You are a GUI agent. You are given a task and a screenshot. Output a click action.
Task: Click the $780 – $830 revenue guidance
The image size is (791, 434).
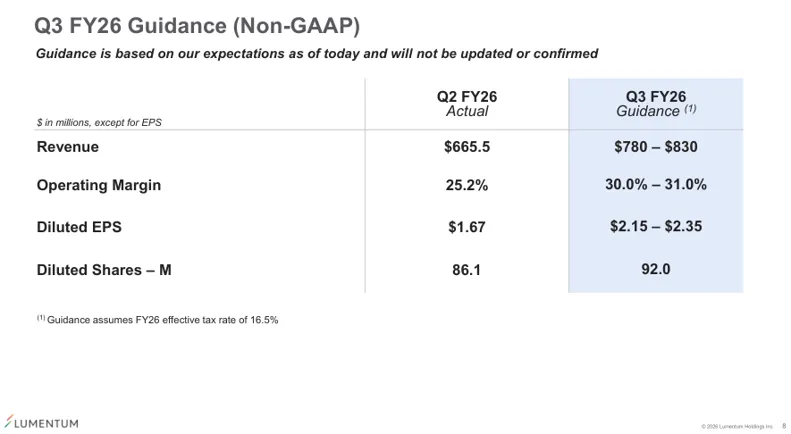tap(655, 147)
